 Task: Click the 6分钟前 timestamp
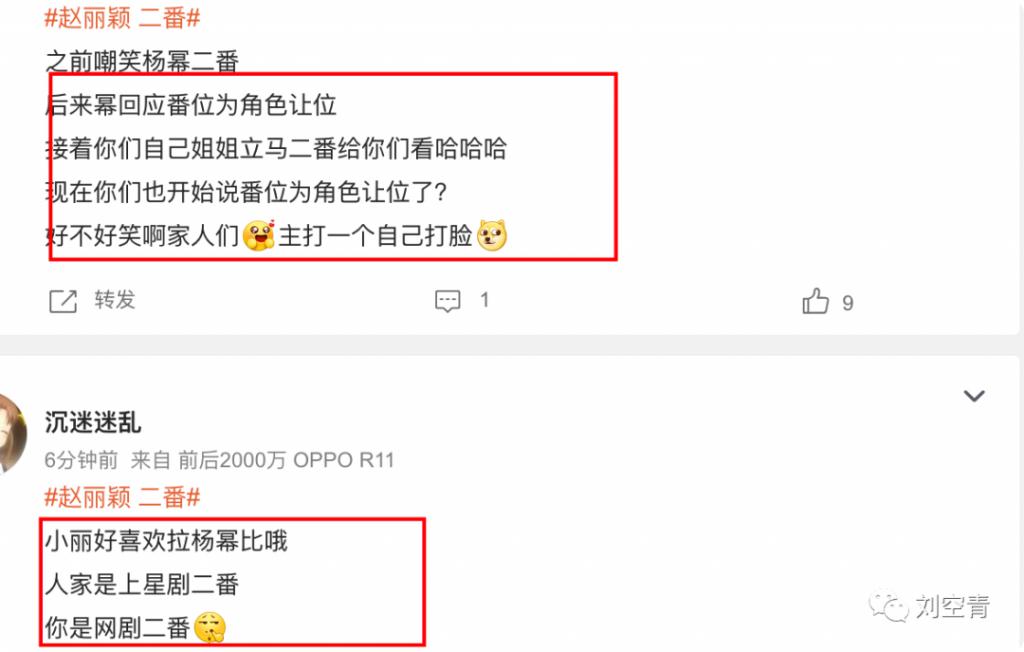pos(81,460)
